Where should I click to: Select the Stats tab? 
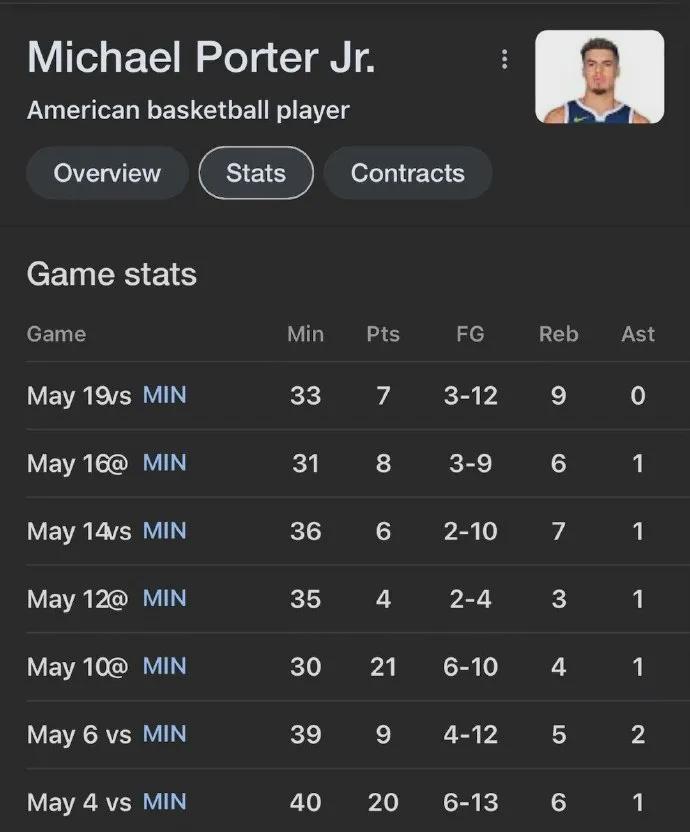click(x=256, y=173)
